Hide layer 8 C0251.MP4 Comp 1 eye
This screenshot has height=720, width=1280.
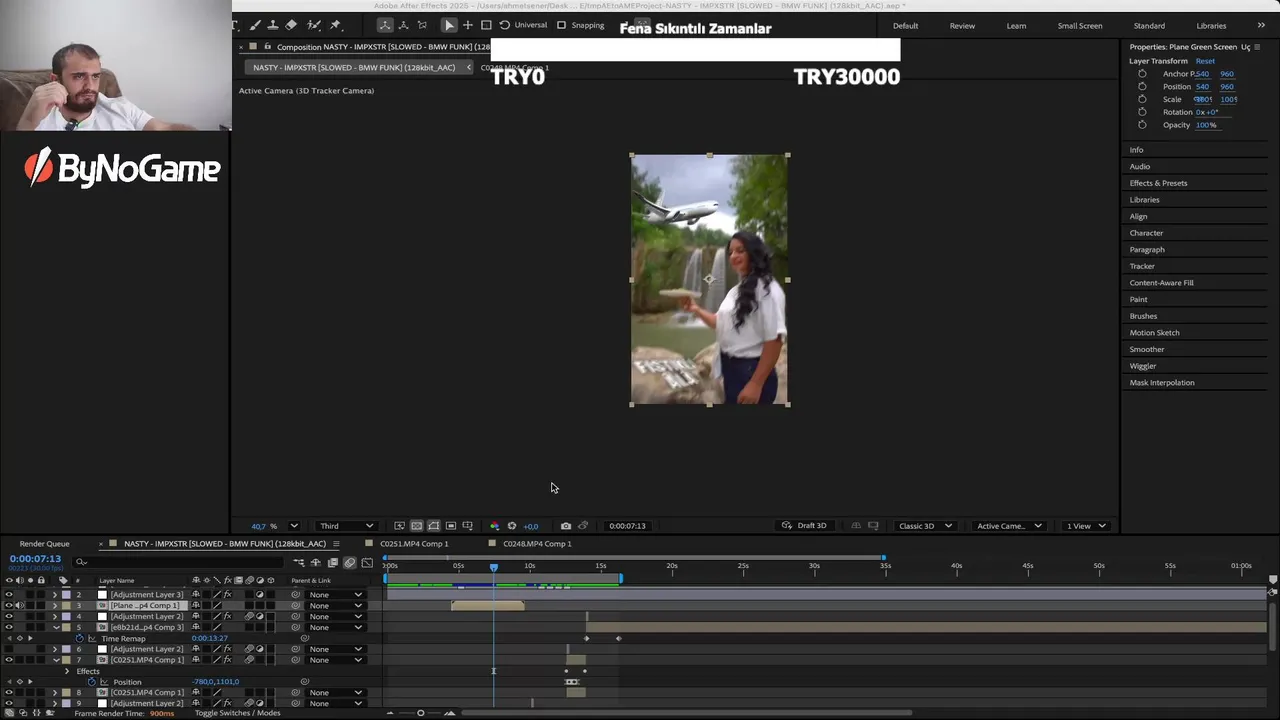pyautogui.click(x=9, y=692)
